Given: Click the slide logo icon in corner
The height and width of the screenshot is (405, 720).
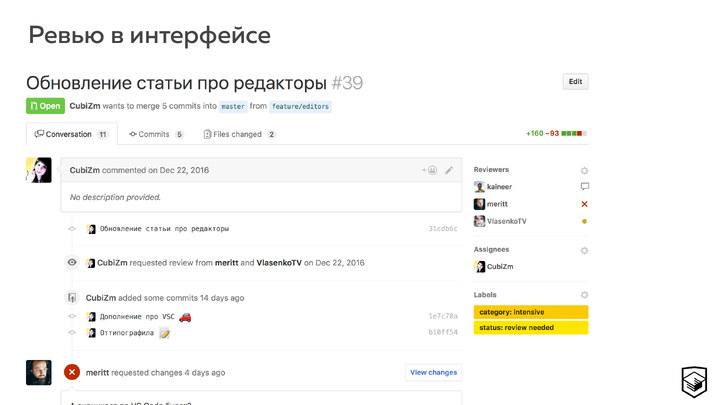Looking at the screenshot, I should (694, 382).
